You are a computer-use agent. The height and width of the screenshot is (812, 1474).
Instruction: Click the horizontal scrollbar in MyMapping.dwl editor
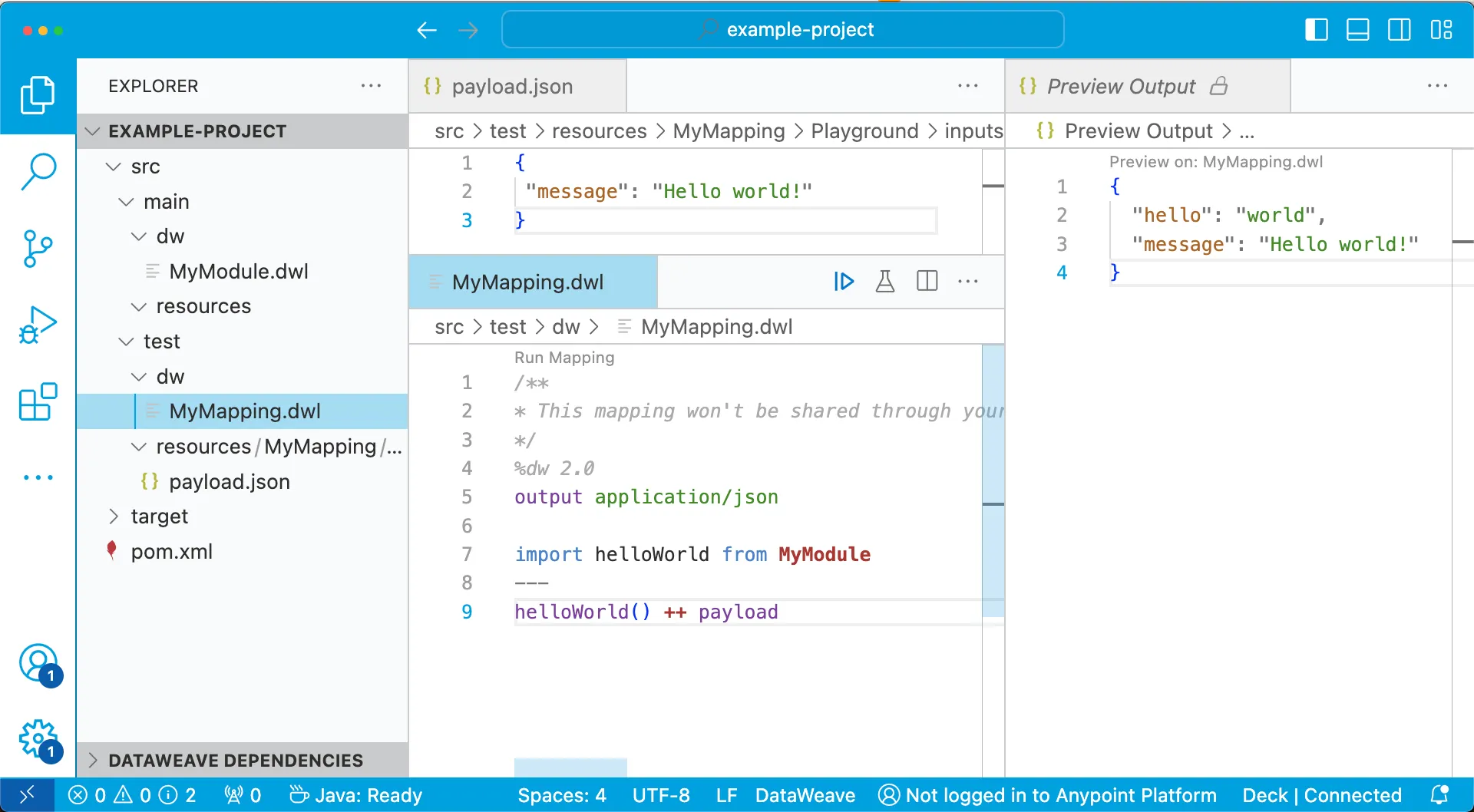click(x=570, y=767)
